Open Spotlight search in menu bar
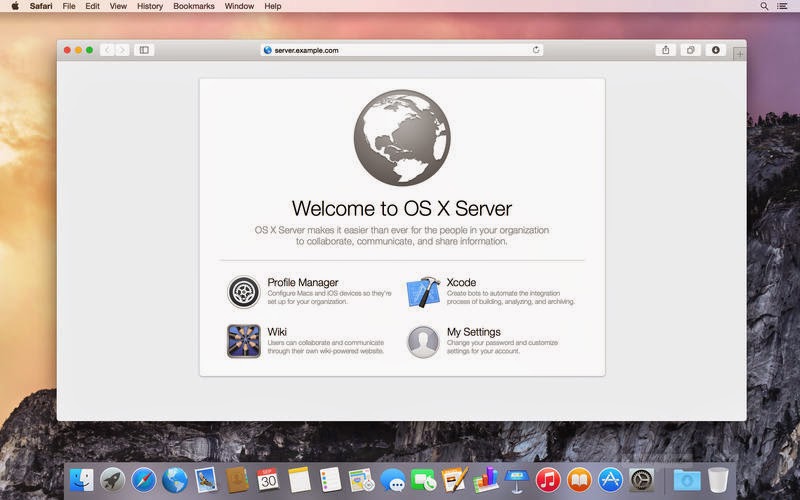The image size is (800, 500). click(764, 6)
